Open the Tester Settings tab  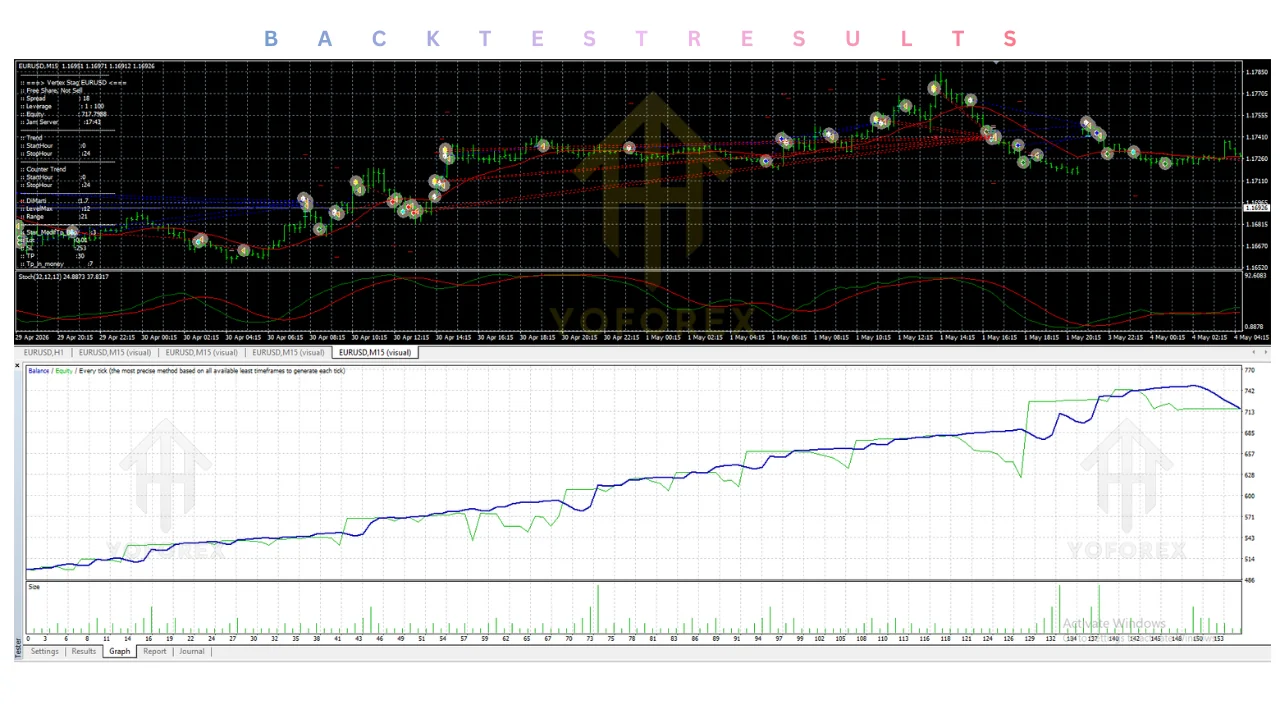(44, 651)
